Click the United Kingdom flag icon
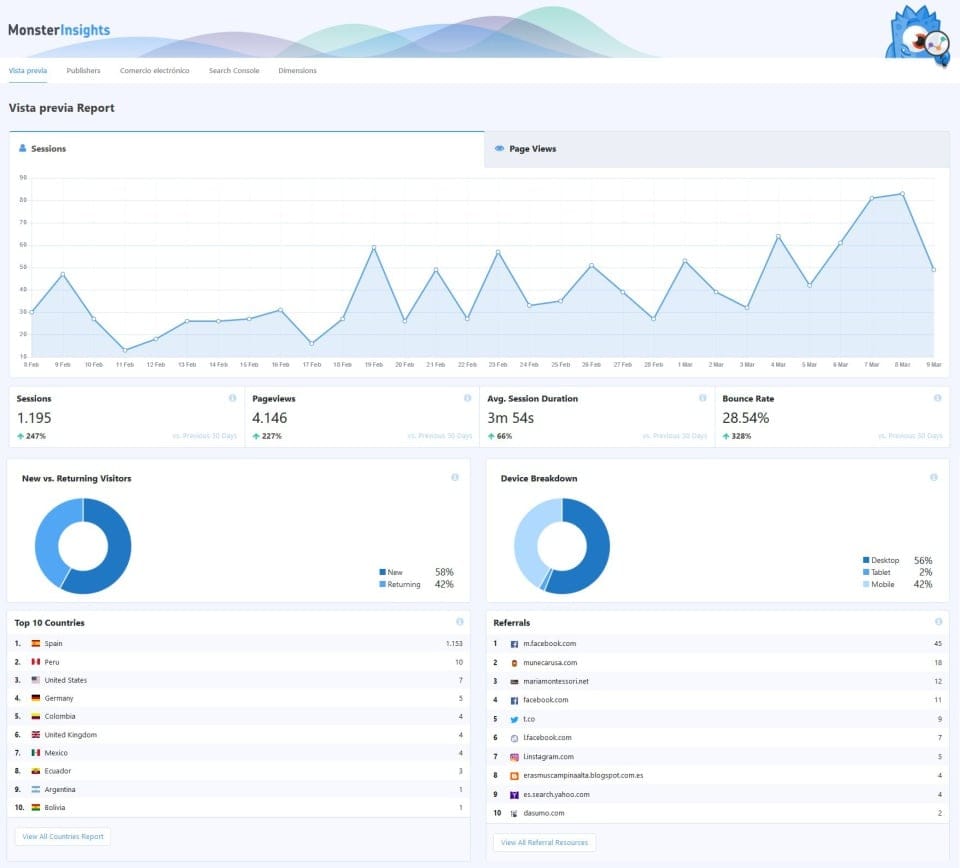The height and width of the screenshot is (868, 960). 36,735
